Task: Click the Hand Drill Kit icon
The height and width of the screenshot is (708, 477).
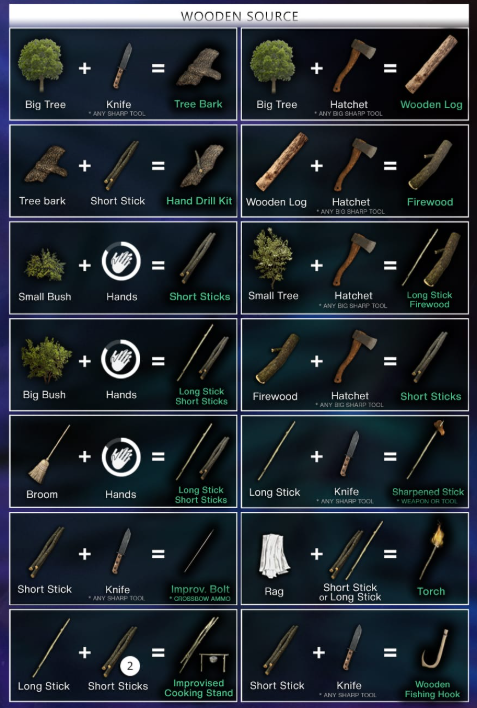Action: (202, 166)
